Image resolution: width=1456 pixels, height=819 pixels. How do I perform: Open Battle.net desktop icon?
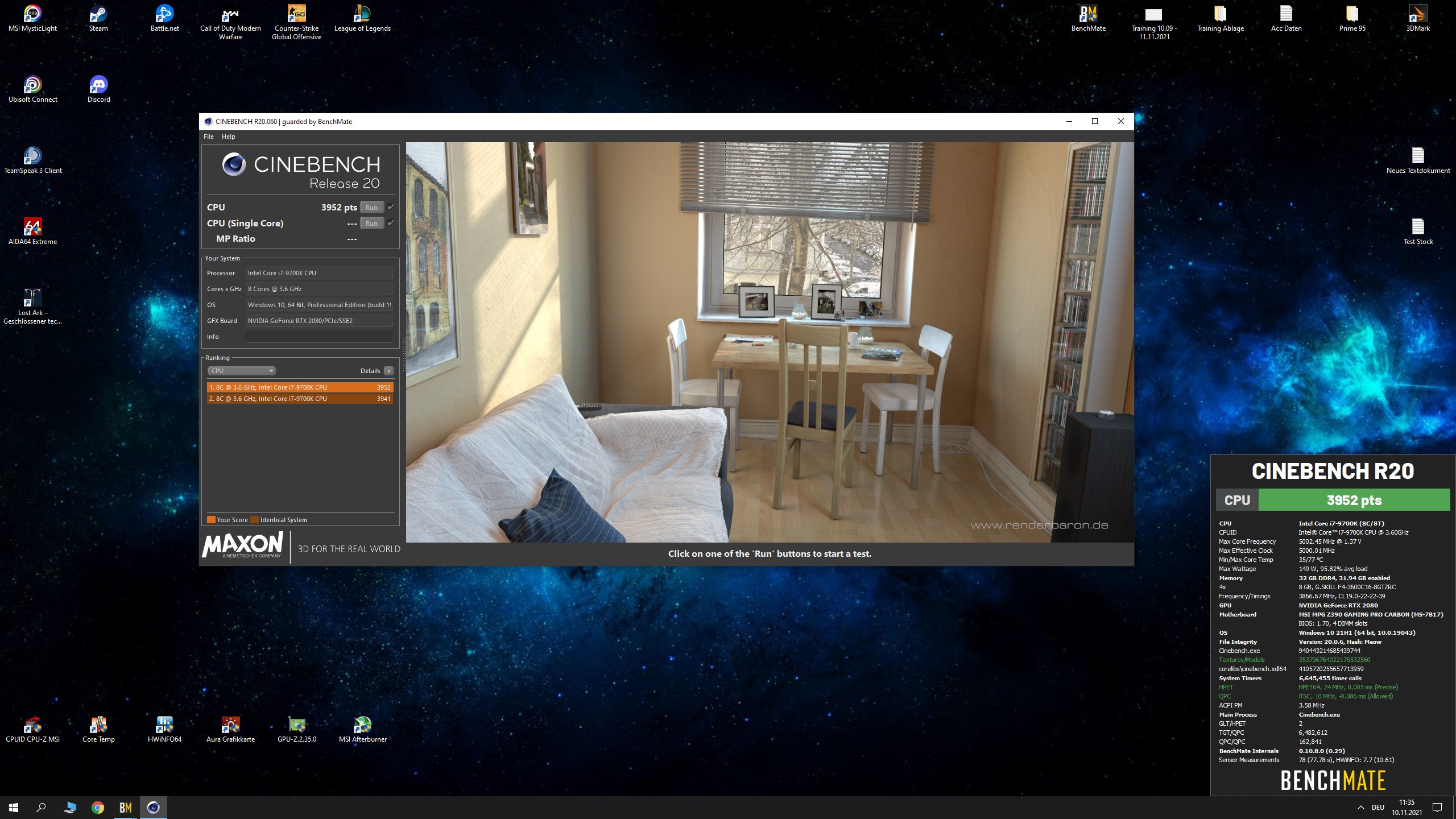[x=164, y=18]
